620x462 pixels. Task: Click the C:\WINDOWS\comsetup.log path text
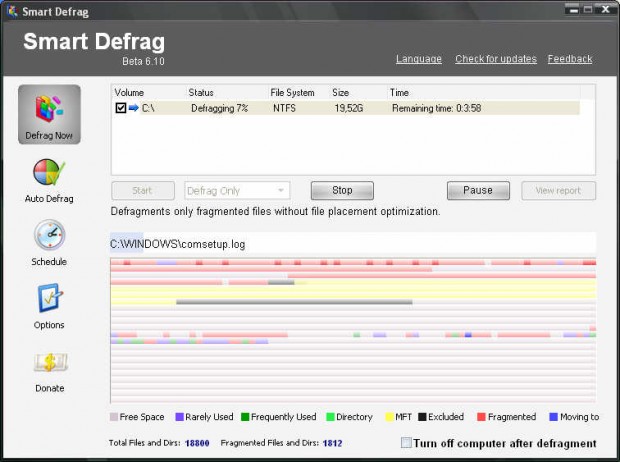178,244
